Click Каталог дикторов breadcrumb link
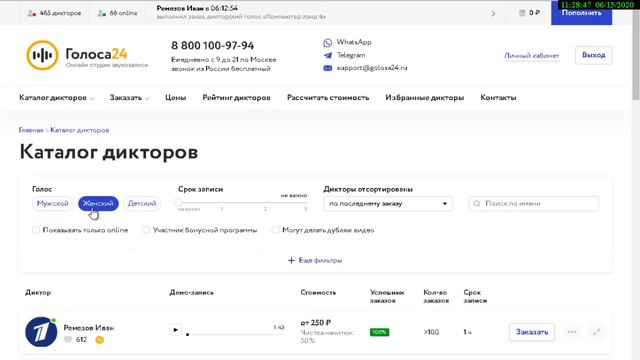The width and height of the screenshot is (640, 360). pos(80,130)
